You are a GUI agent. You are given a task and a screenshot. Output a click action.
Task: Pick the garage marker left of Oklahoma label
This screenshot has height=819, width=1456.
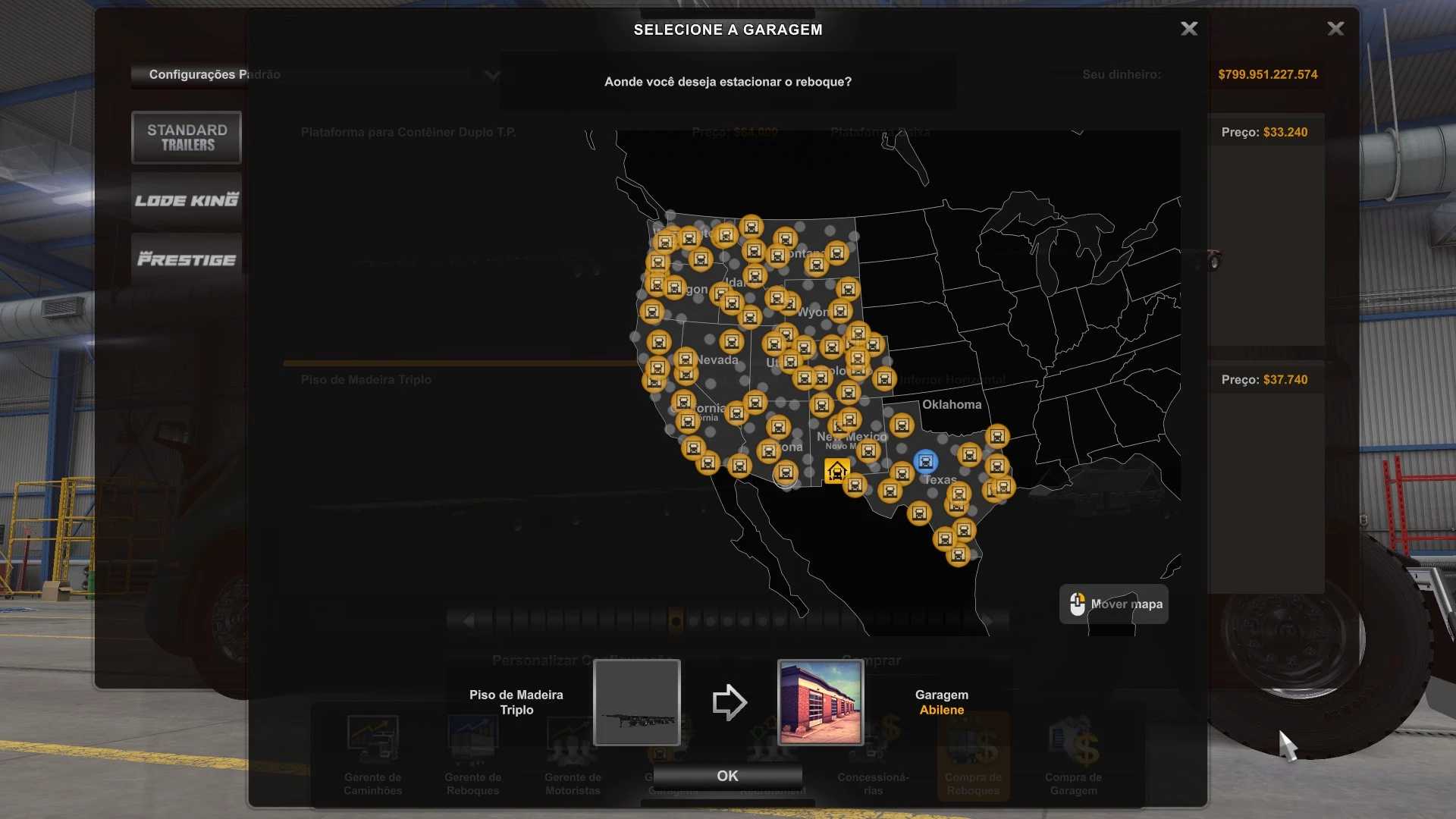point(902,425)
